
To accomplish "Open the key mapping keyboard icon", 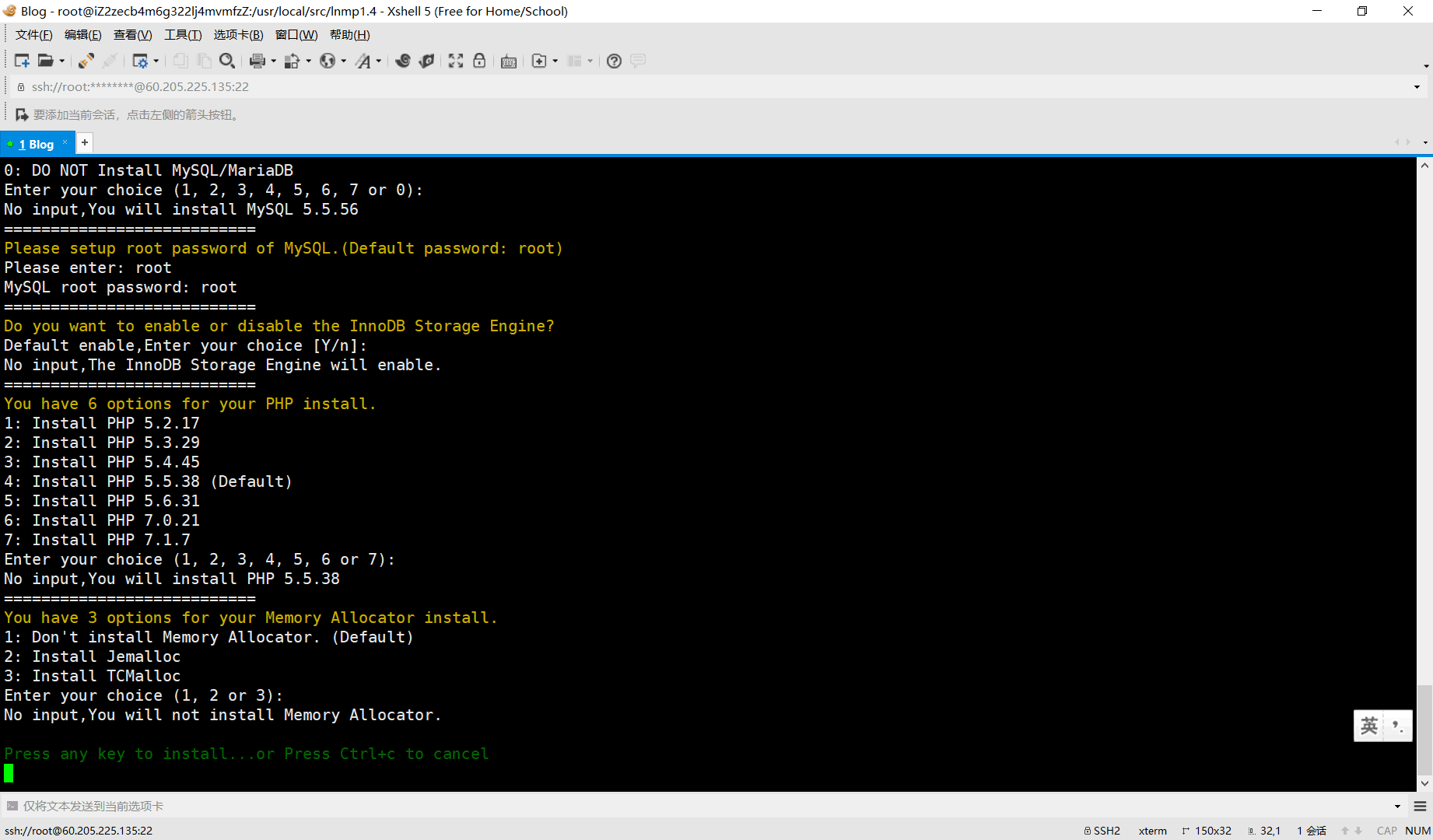I will tap(509, 61).
